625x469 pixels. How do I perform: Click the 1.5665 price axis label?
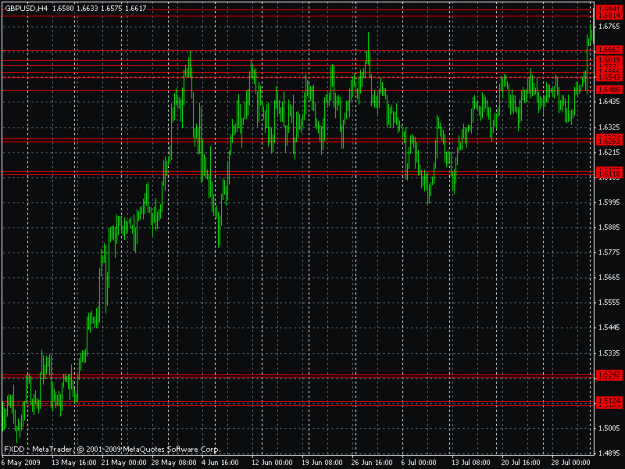[x=609, y=277]
